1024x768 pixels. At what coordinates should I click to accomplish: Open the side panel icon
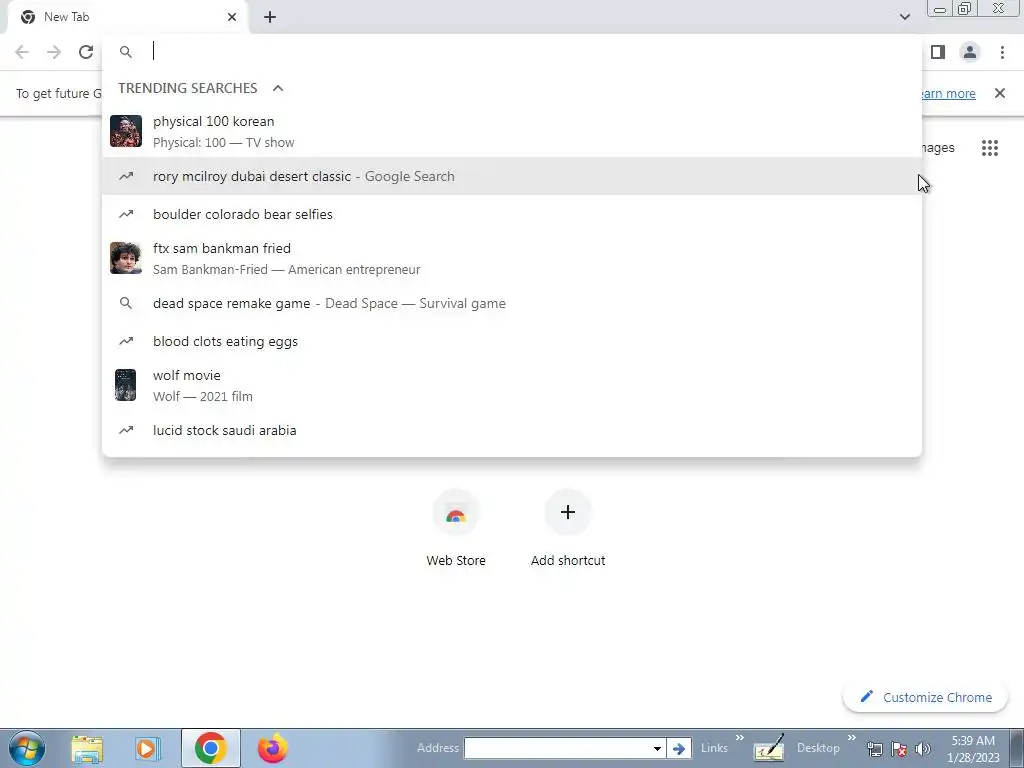click(938, 52)
